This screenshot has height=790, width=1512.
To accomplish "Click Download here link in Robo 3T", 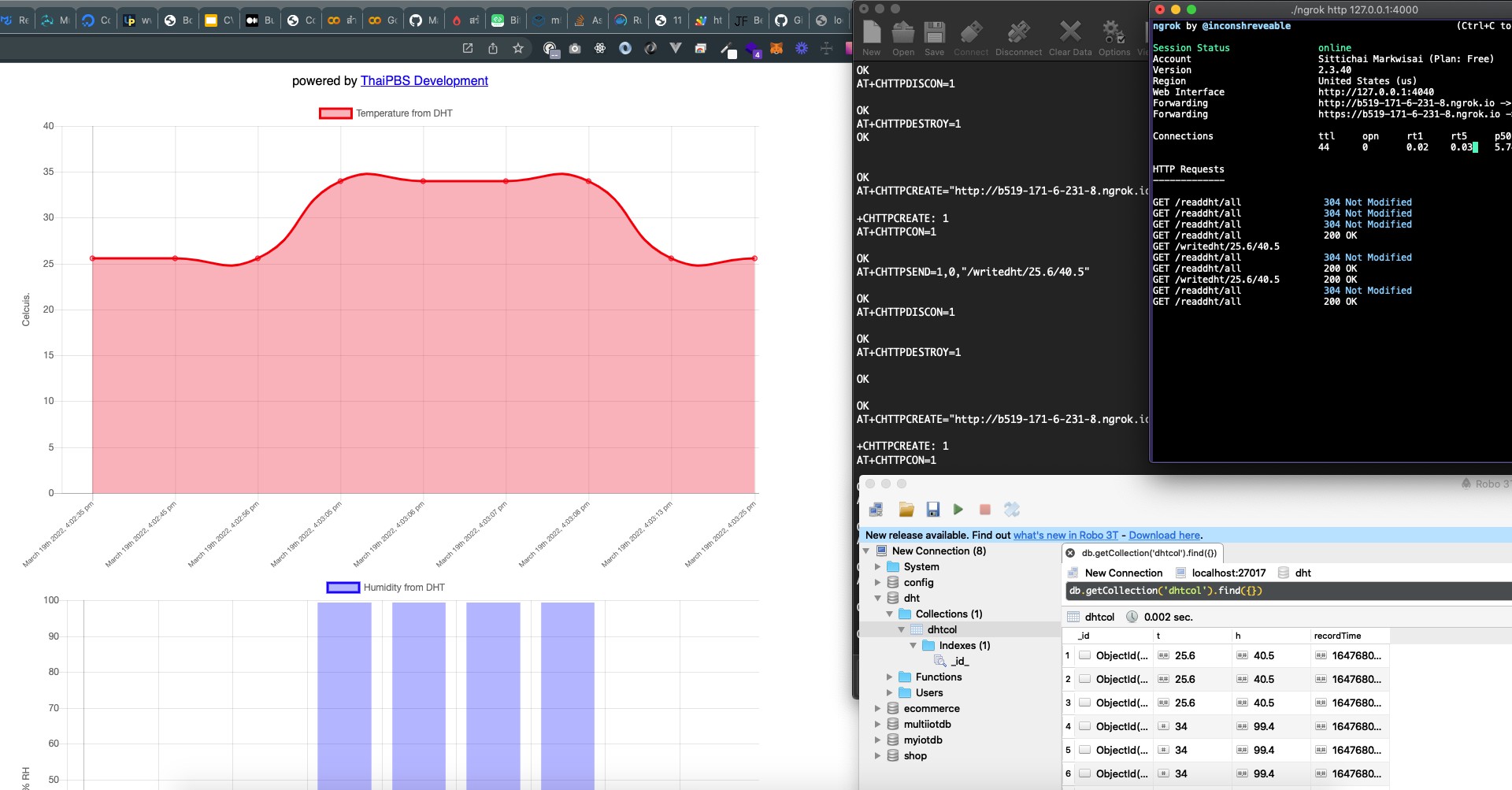I will [1165, 535].
